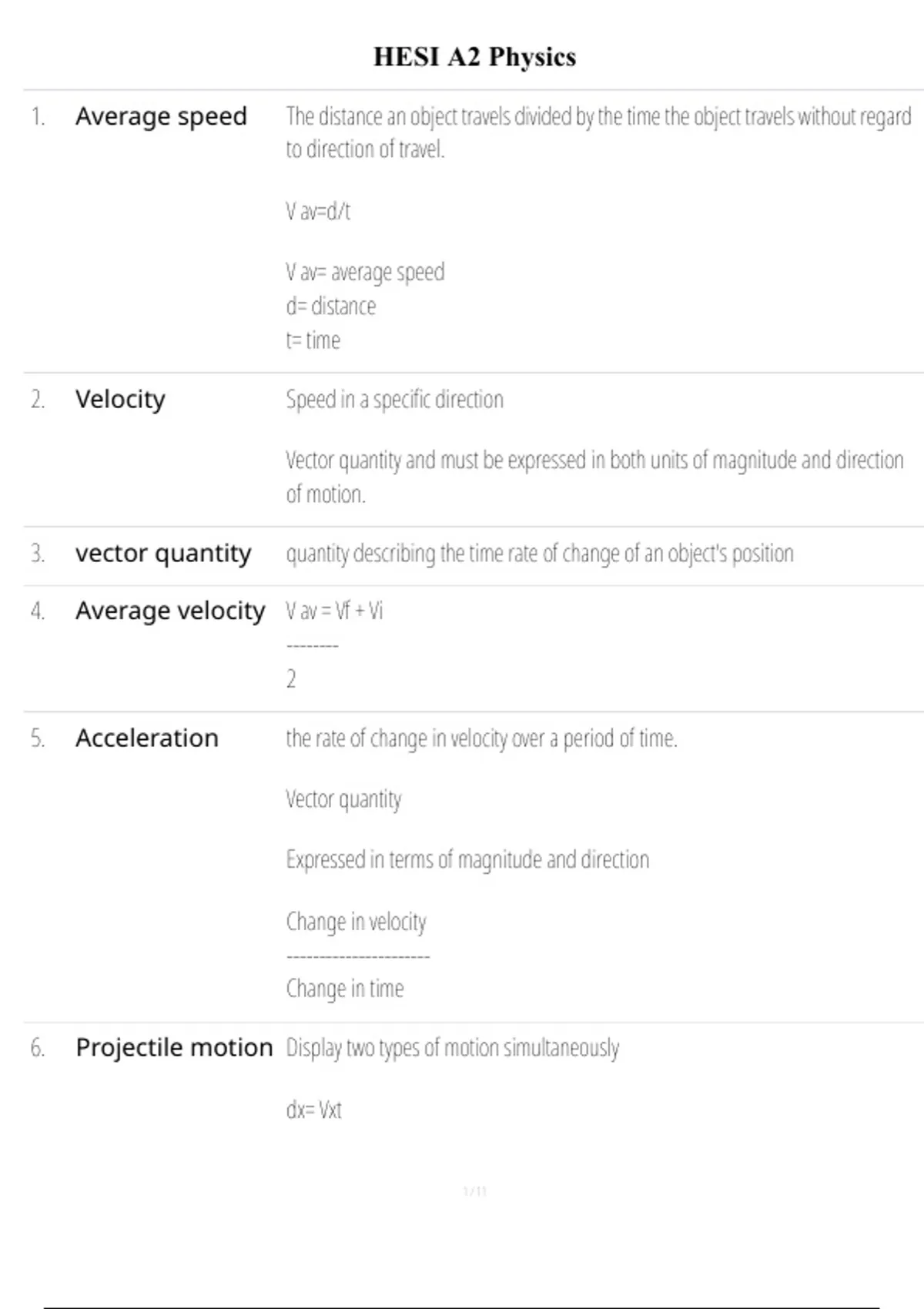Select the V av = Vf + Vi formula
The width and height of the screenshot is (924, 1309).
334,611
